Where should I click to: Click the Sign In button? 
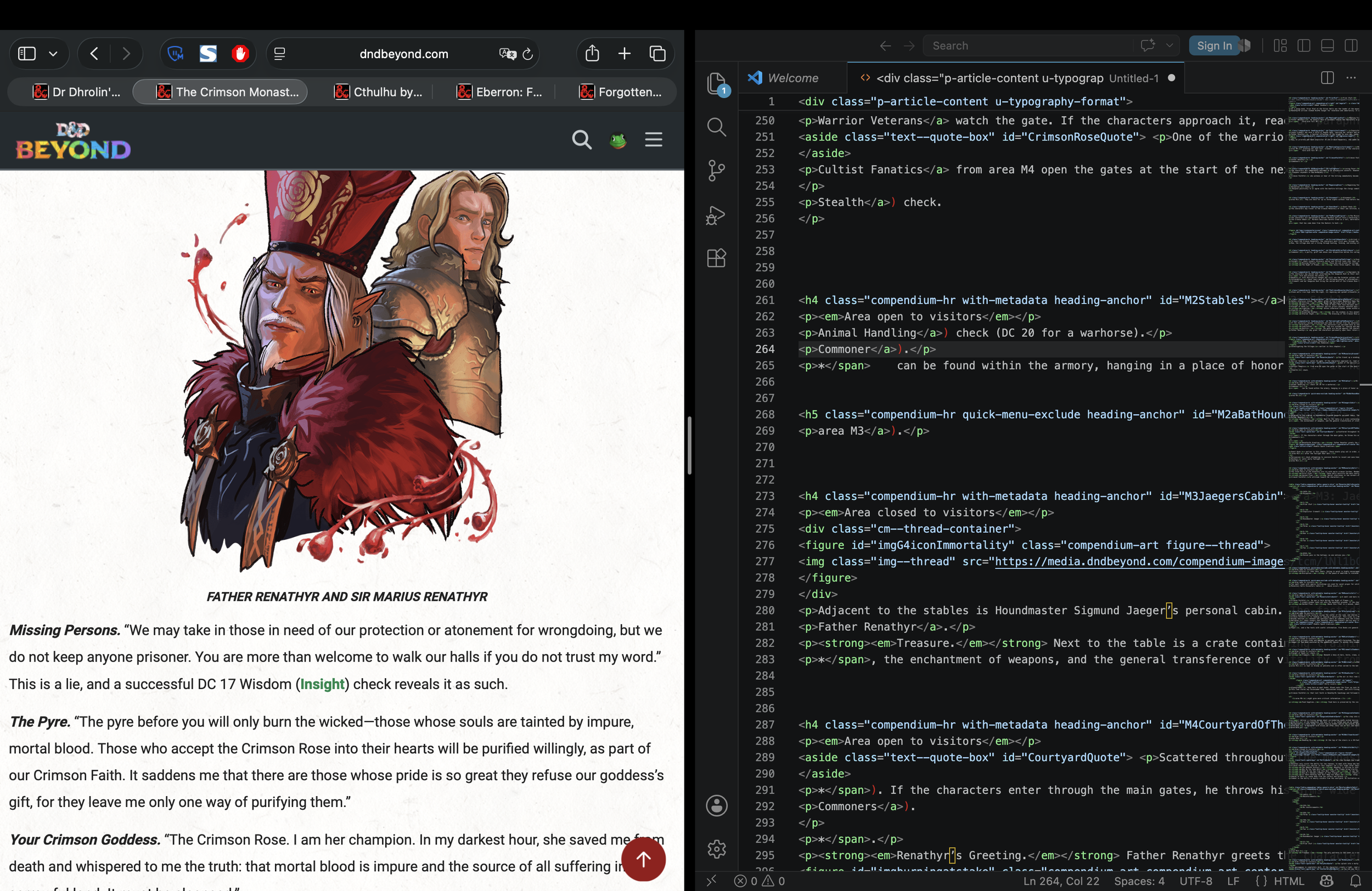point(1213,46)
